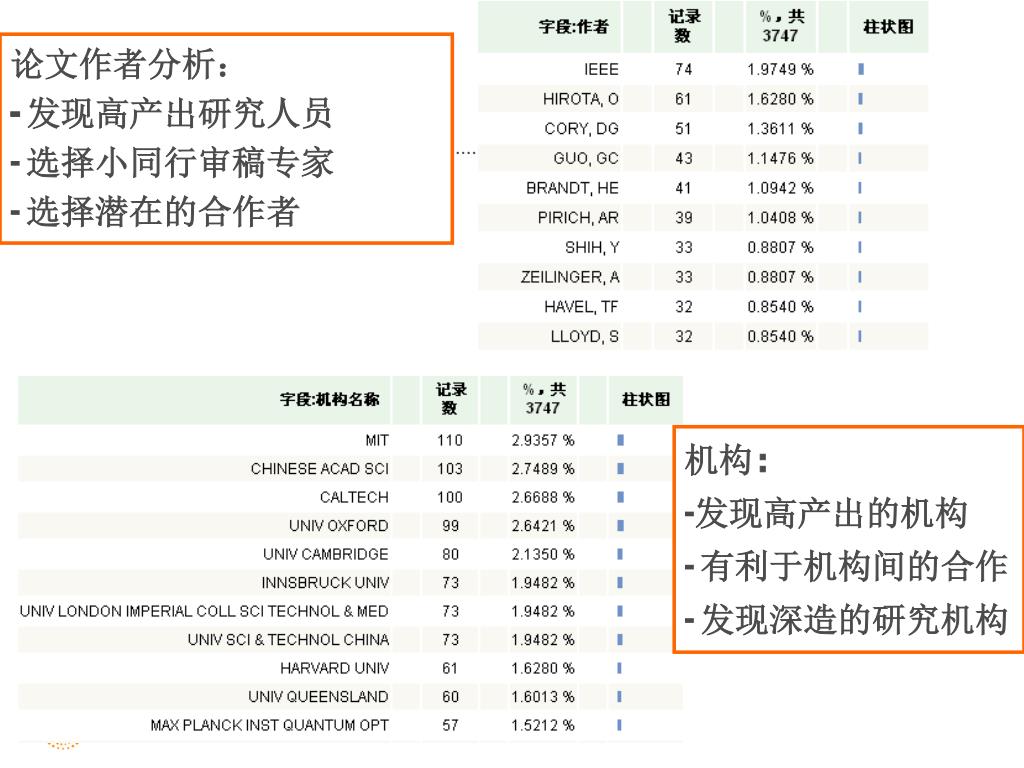
Task: Click the bar chart mark for MIT
Action: click(x=620, y=441)
